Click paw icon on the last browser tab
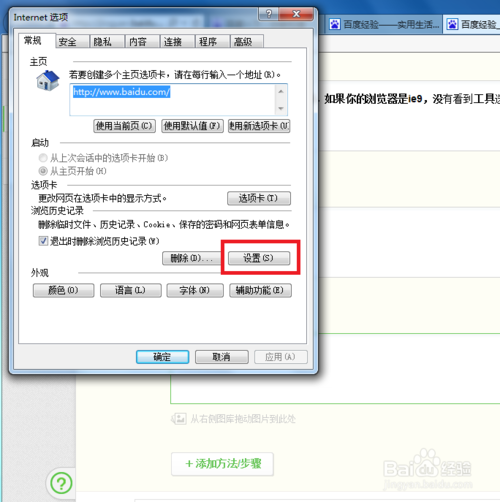Image resolution: width=500 pixels, height=502 pixels. (x=452, y=24)
